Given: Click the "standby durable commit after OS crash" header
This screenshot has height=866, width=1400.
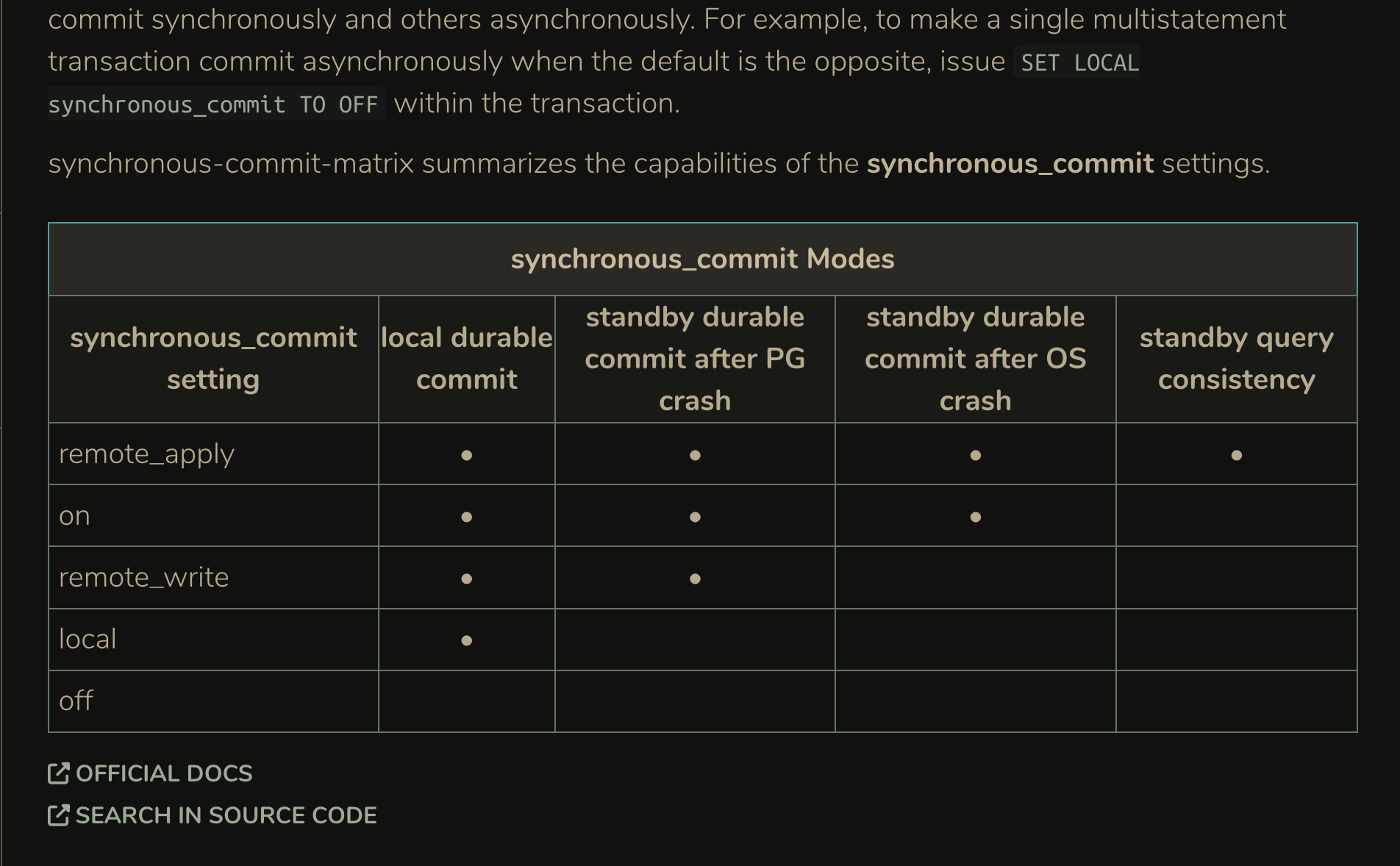Looking at the screenshot, I should [975, 359].
